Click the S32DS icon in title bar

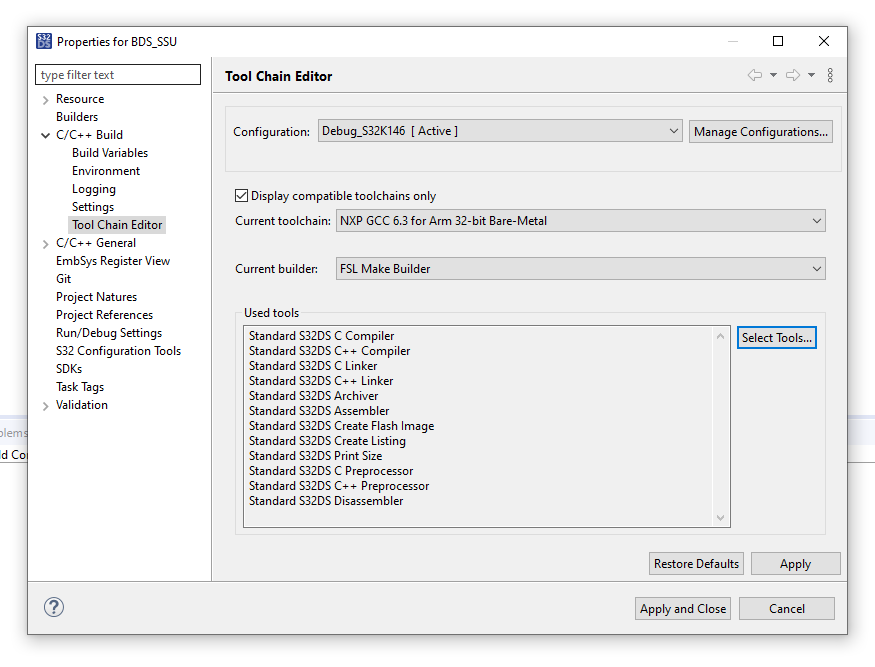(44, 41)
